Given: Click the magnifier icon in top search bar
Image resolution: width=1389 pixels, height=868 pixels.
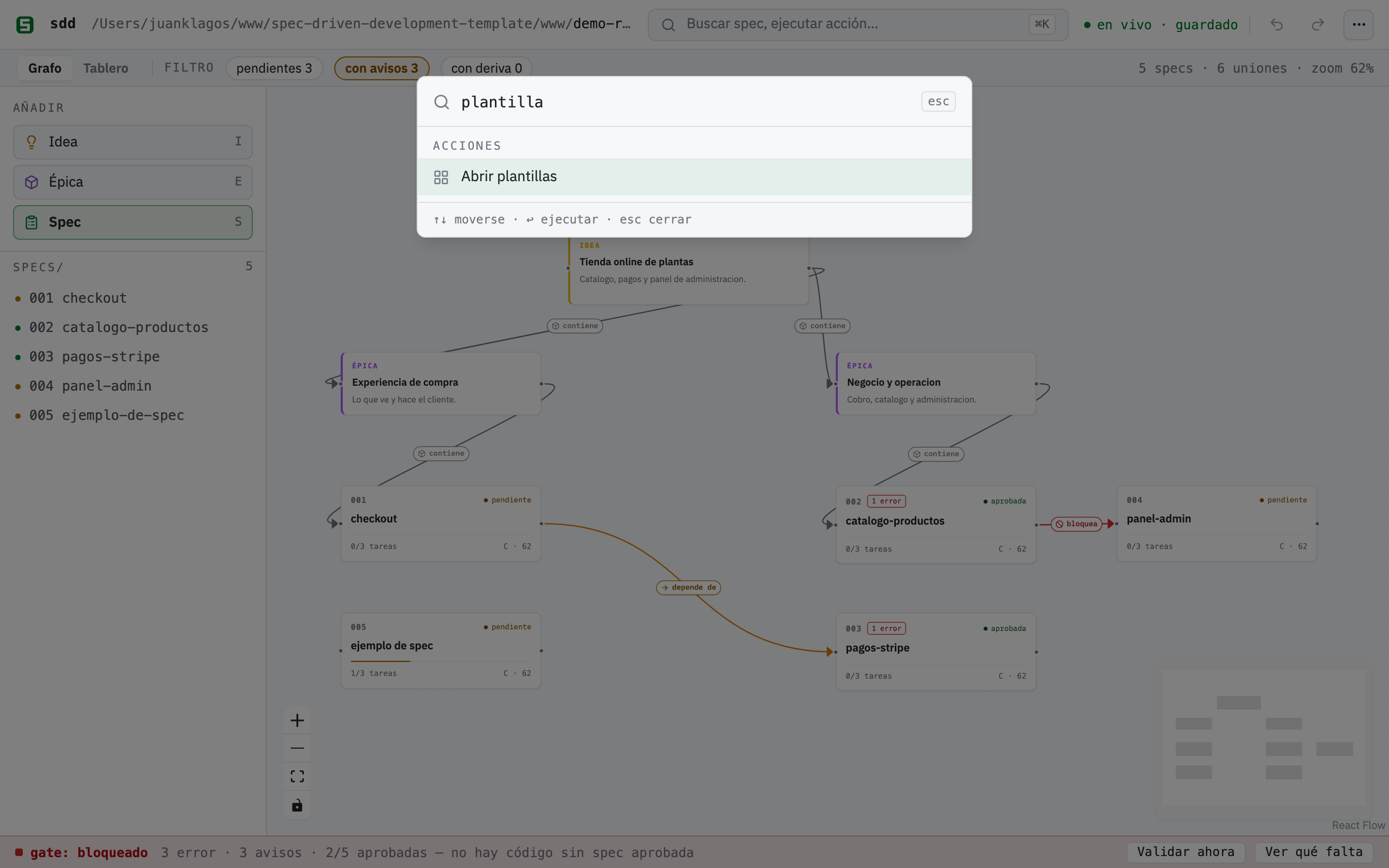Looking at the screenshot, I should (x=668, y=25).
